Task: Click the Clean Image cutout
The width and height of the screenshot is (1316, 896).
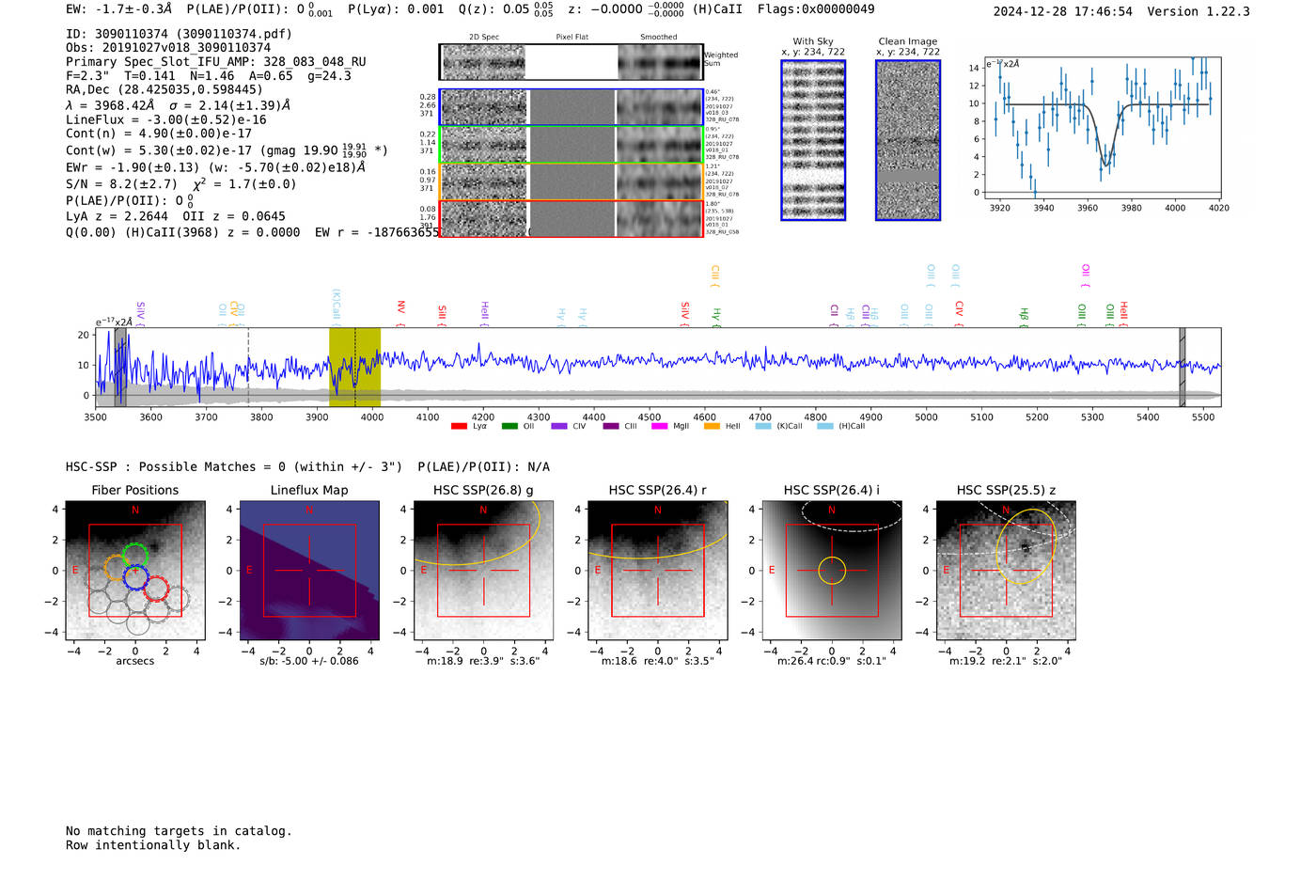Action: pos(908,140)
